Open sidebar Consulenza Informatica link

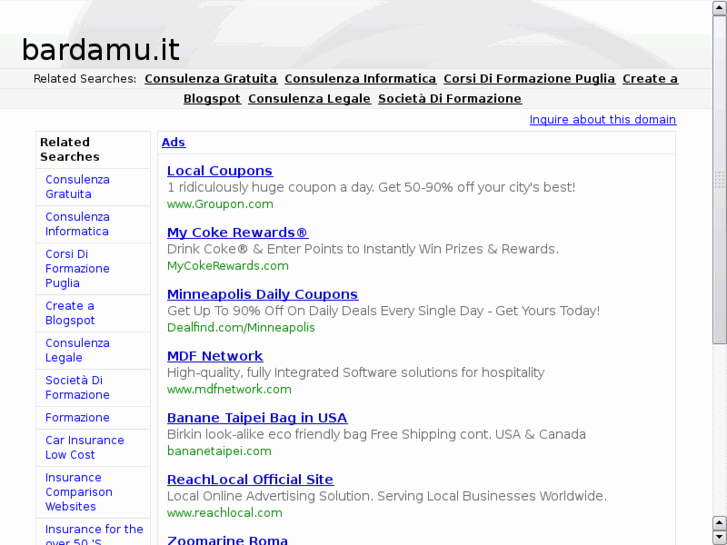[77, 224]
